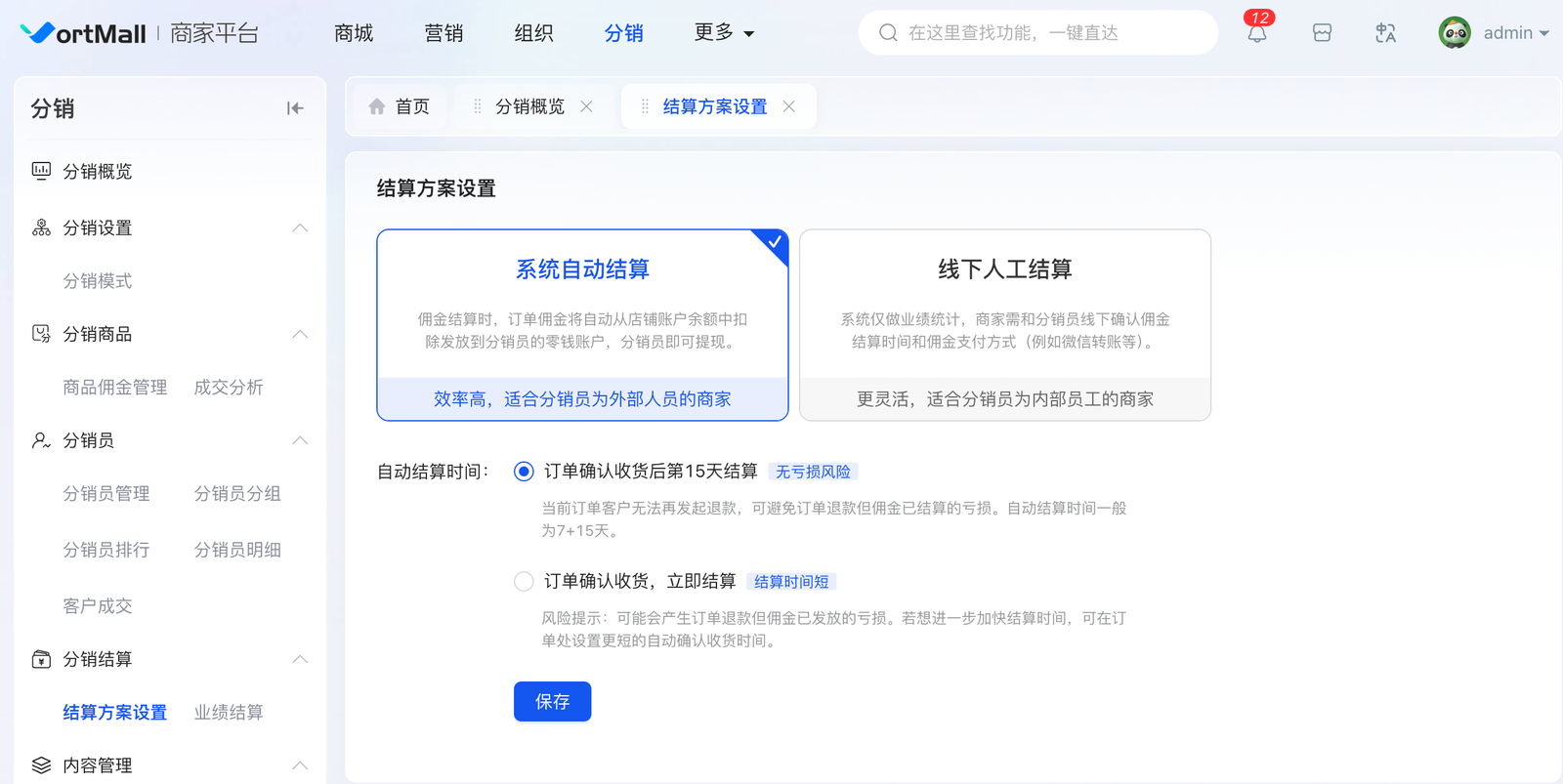Click the home icon in tab bar
The image size is (1563, 784).
tap(377, 106)
